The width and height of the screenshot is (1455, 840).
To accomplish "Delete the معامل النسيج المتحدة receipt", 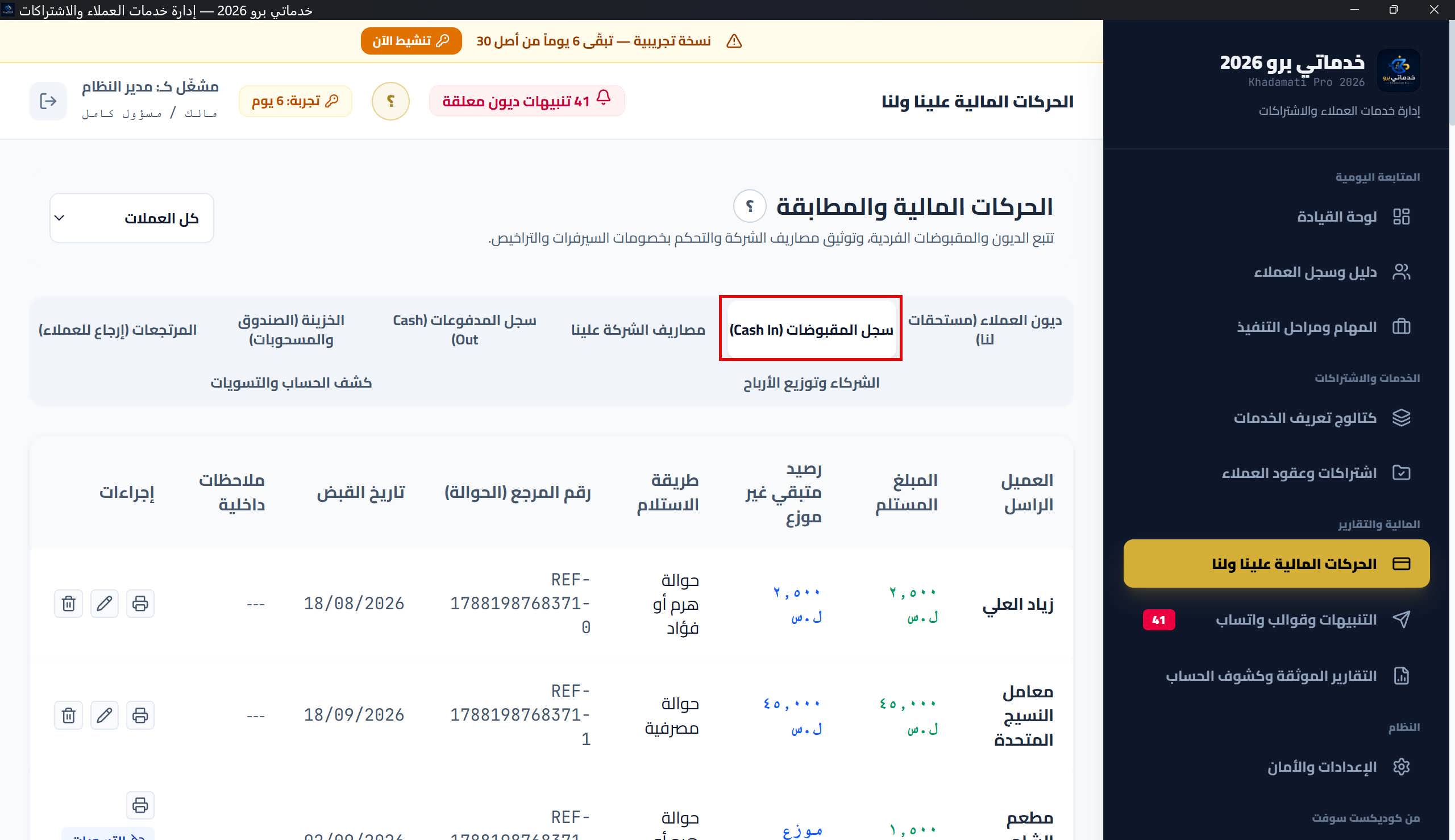I will point(69,716).
